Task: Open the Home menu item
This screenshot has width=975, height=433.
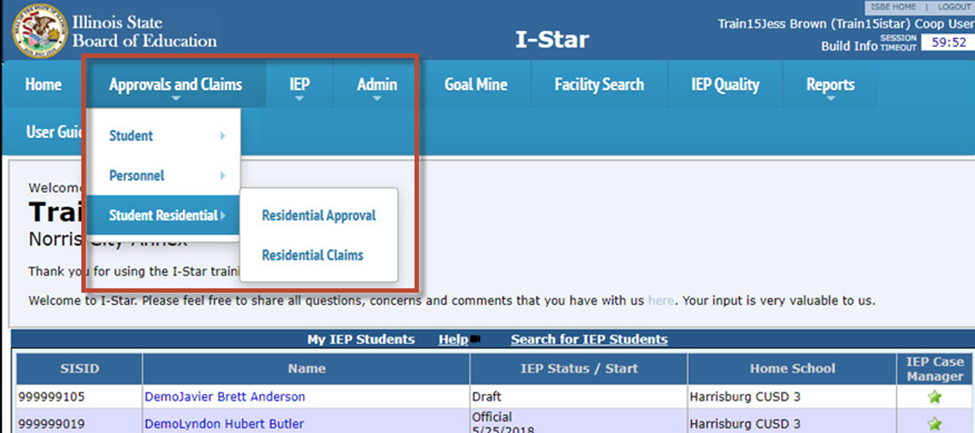Action: (44, 85)
